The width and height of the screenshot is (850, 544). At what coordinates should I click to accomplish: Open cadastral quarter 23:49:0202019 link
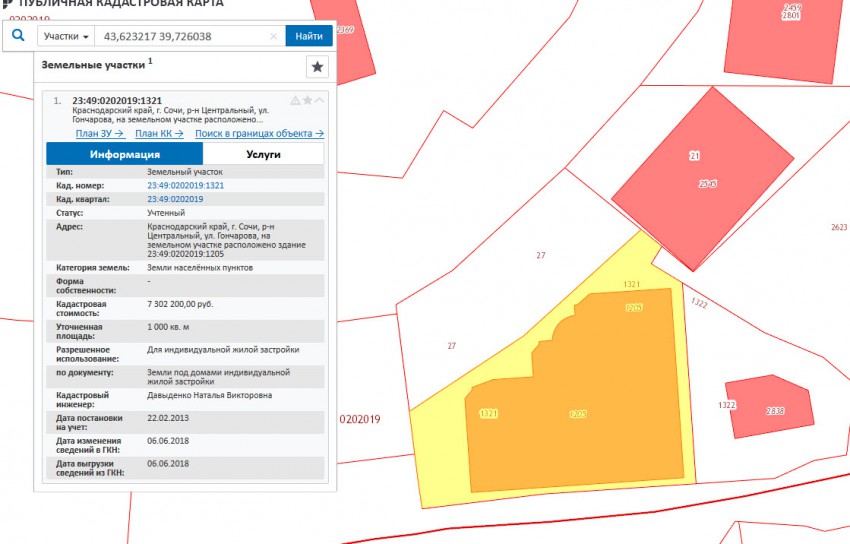point(175,199)
